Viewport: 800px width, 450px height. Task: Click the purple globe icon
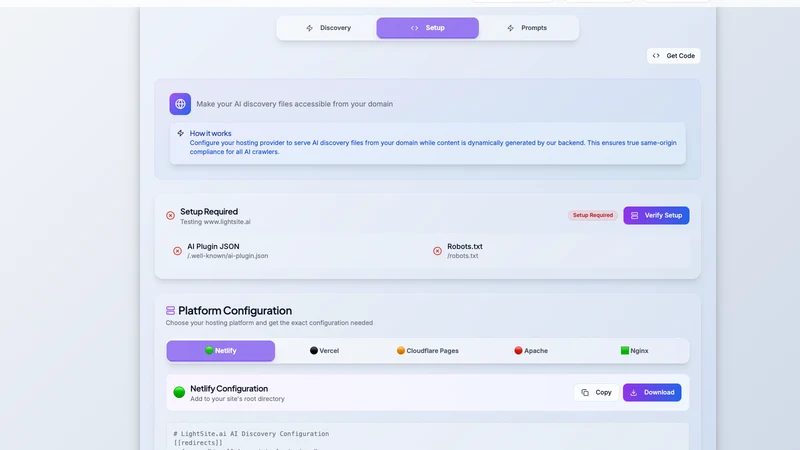tap(180, 104)
